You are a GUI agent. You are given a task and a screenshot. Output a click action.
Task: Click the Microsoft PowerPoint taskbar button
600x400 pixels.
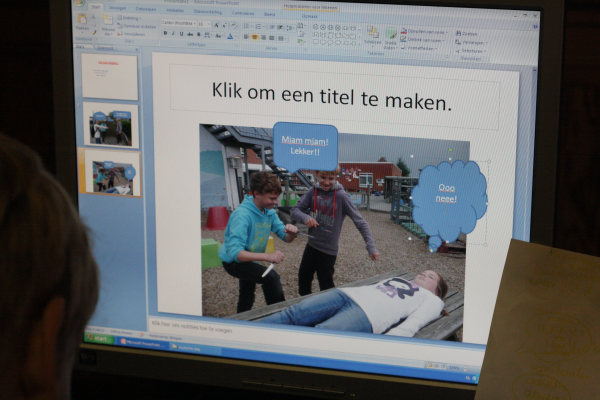click(x=142, y=343)
